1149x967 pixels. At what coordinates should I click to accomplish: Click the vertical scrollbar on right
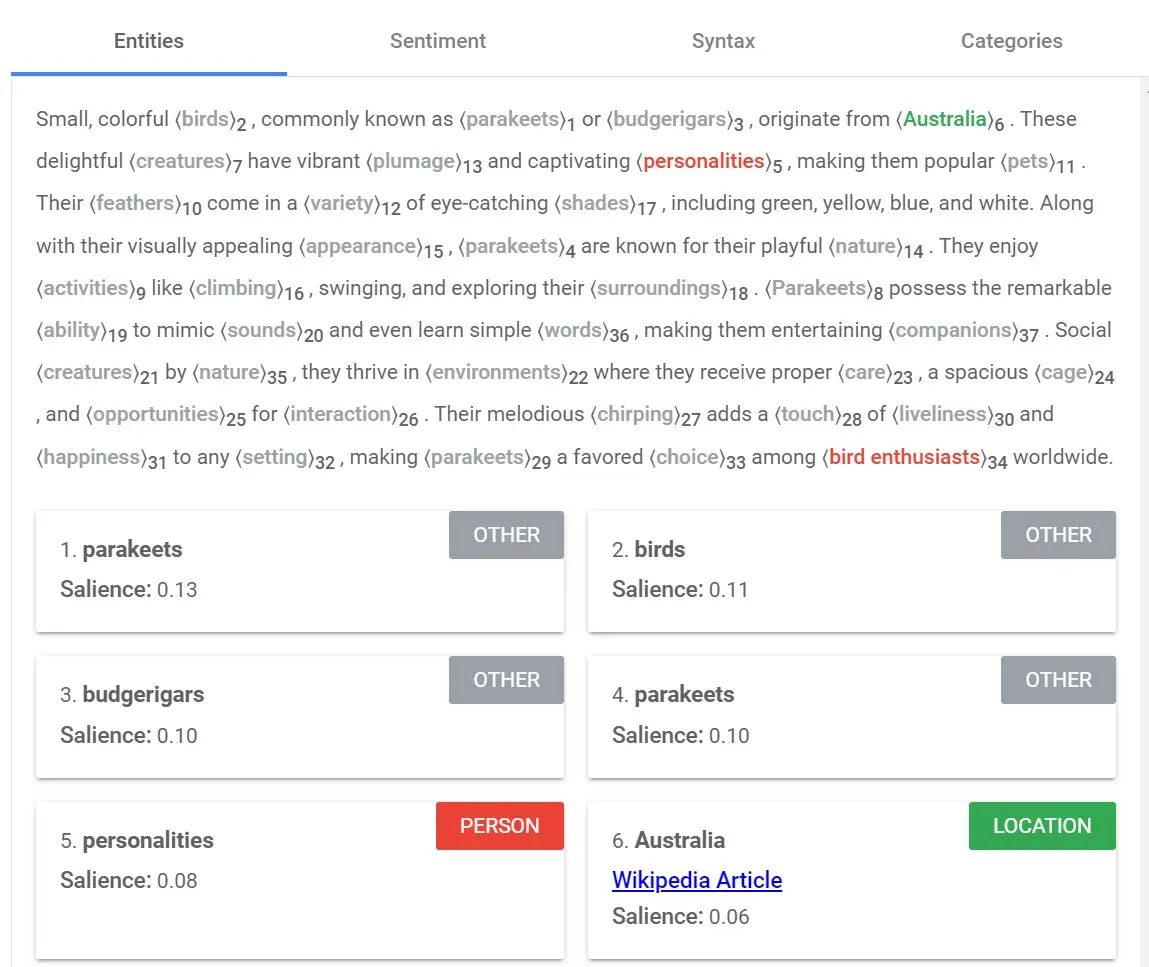pyautogui.click(x=1143, y=500)
